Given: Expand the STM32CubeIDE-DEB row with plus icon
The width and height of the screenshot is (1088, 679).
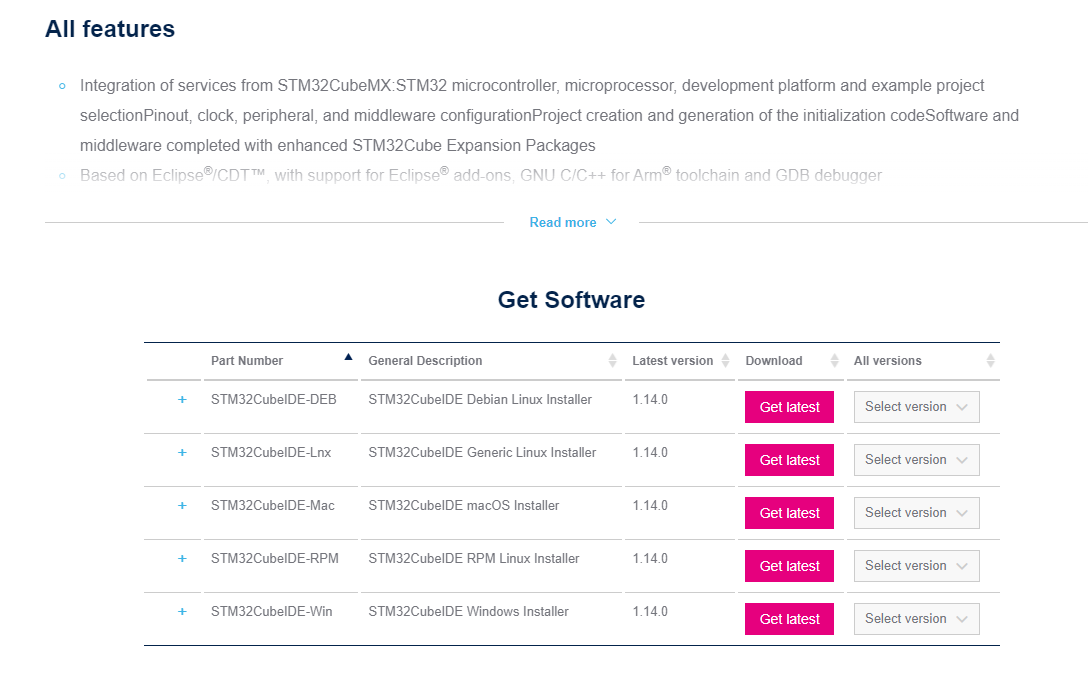Looking at the screenshot, I should click(182, 399).
